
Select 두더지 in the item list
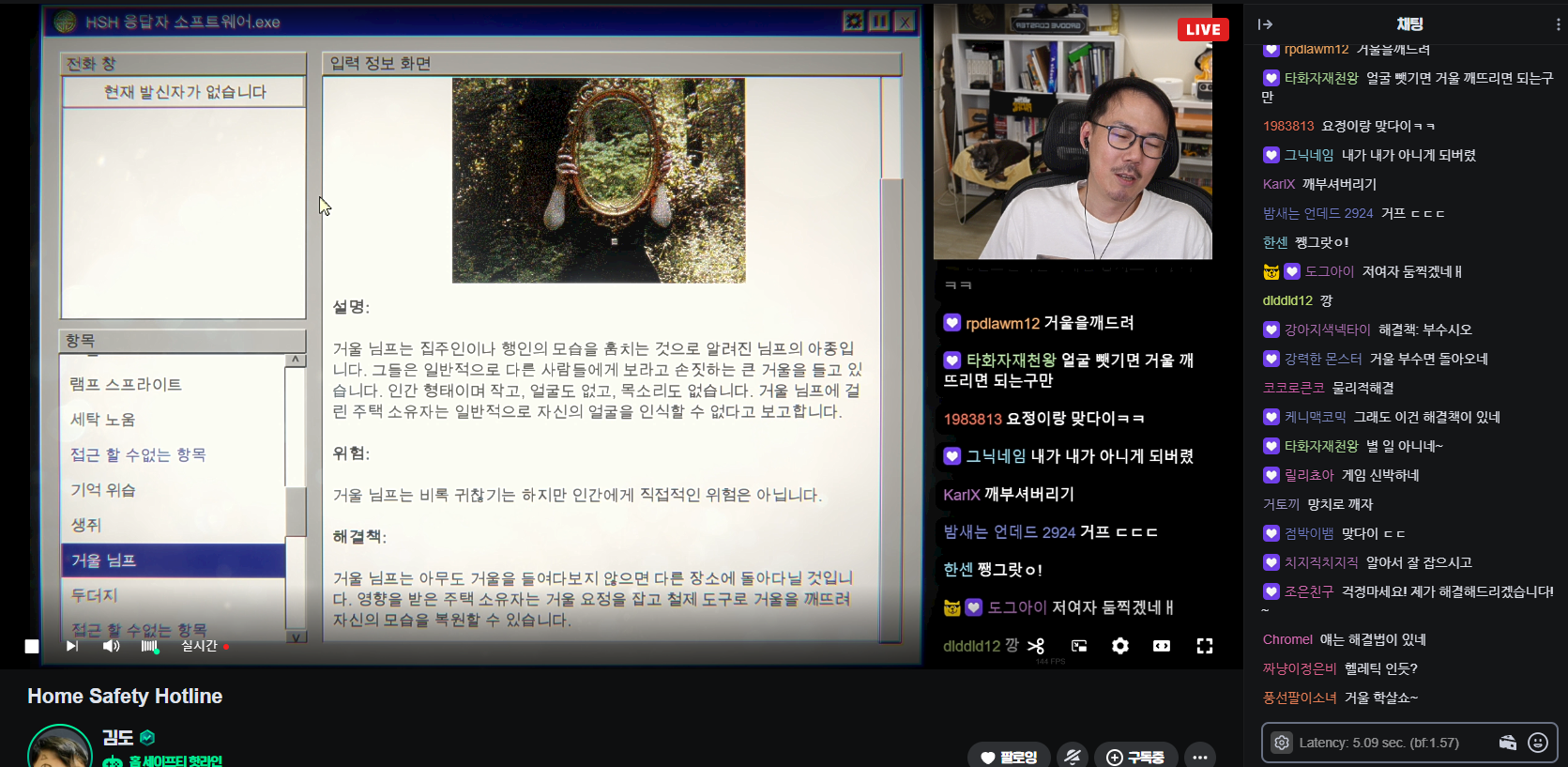coord(94,595)
